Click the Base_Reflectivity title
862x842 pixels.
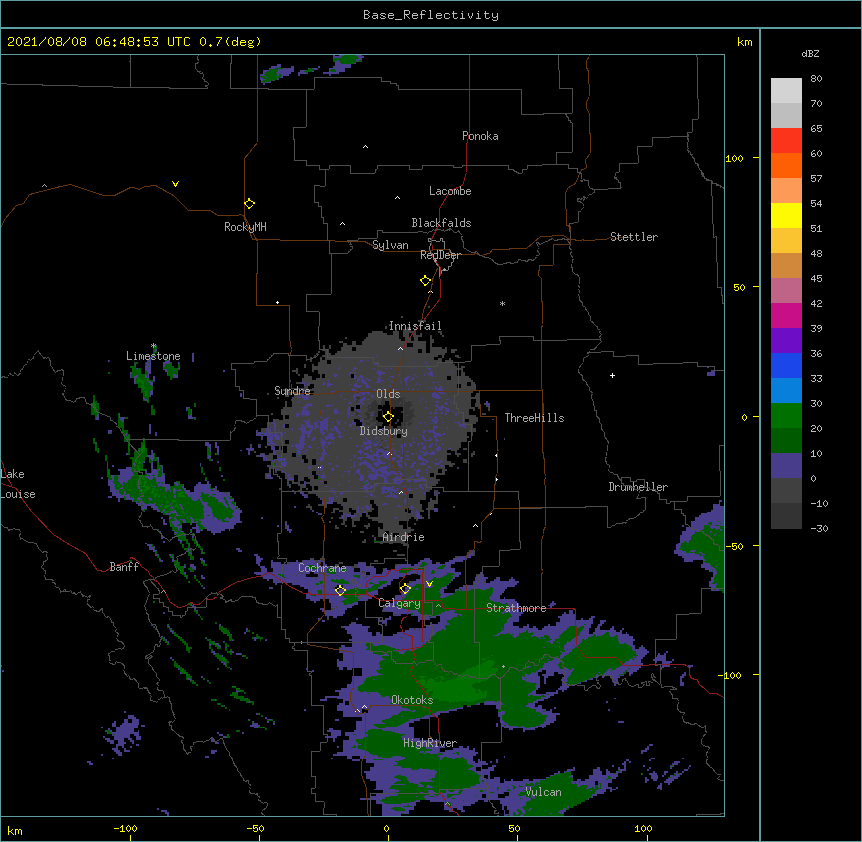431,15
